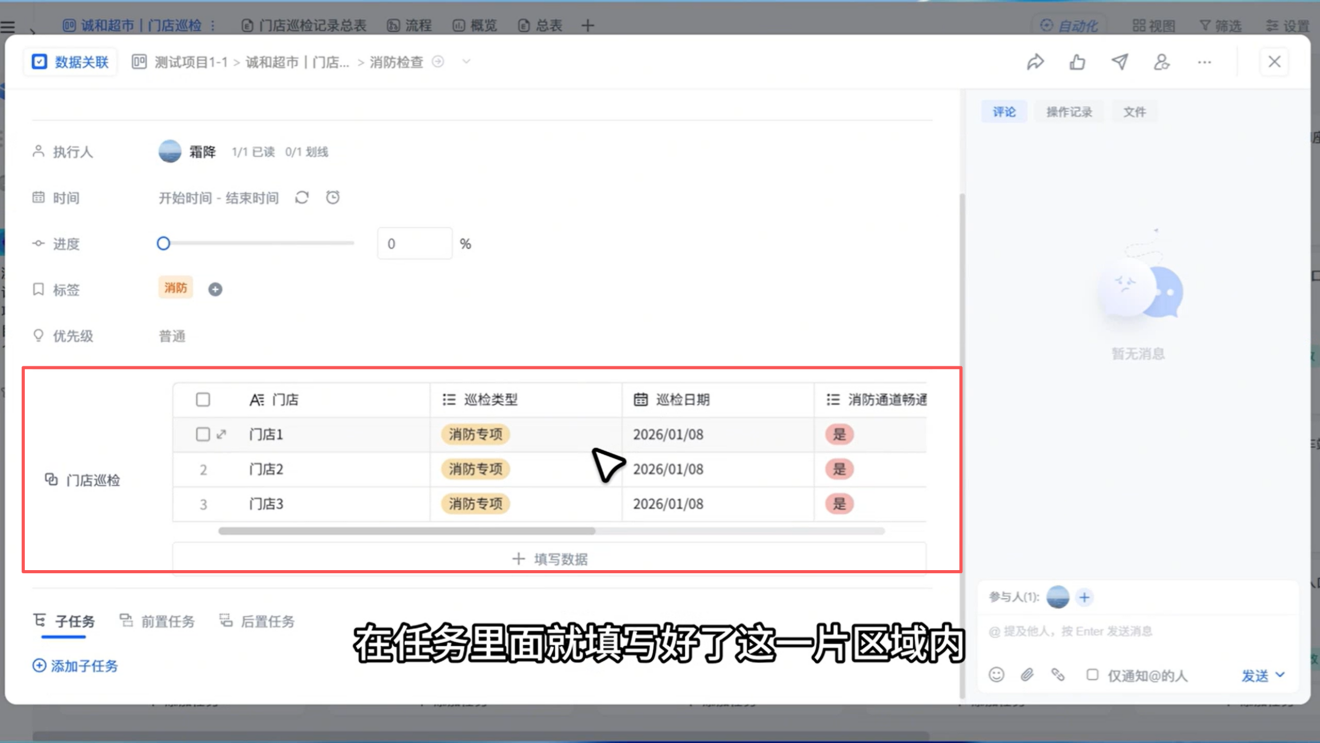Open the 发送 send options dropdown
Image resolution: width=1320 pixels, height=743 pixels.
coord(1280,675)
